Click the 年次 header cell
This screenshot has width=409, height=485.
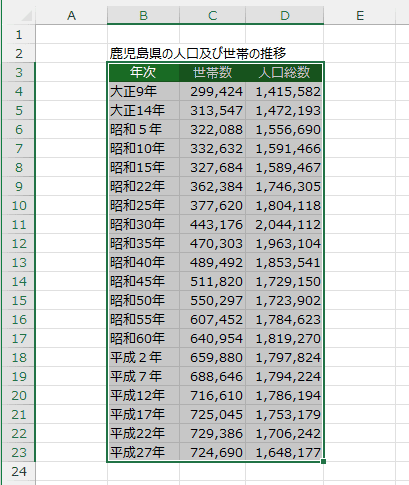pyautogui.click(x=143, y=72)
